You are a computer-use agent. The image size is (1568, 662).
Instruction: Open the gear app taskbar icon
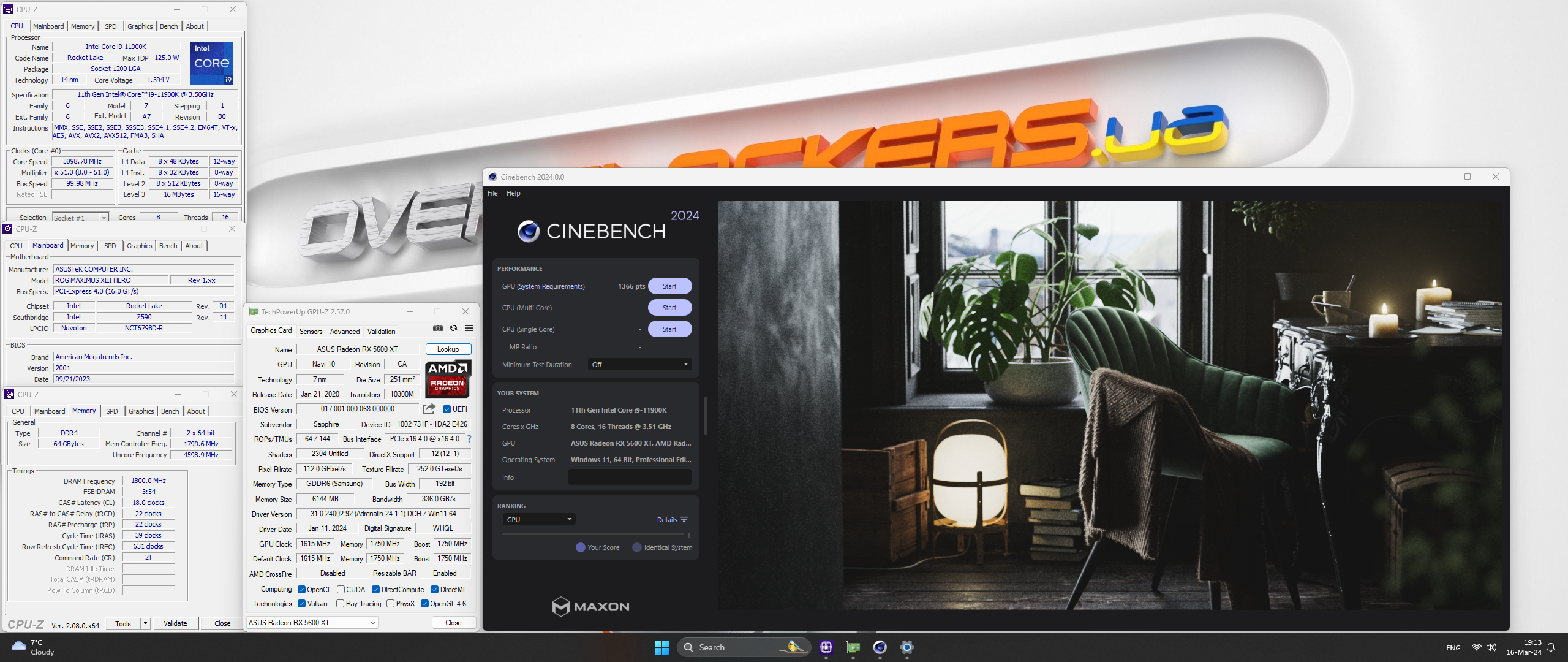907,647
